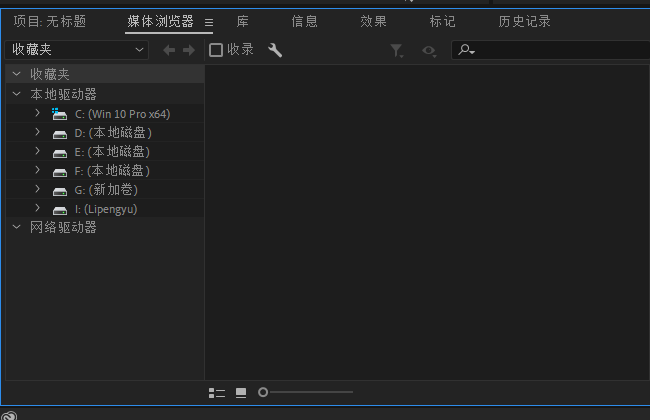Click the forward navigation arrow
This screenshot has width=650, height=420.
[188, 50]
